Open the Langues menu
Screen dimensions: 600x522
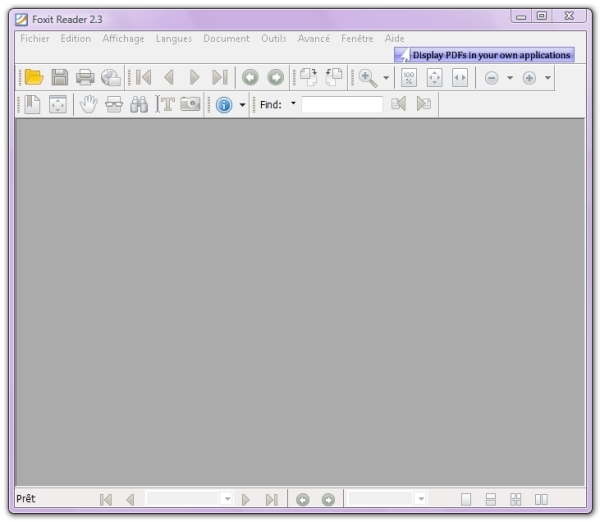(x=174, y=39)
